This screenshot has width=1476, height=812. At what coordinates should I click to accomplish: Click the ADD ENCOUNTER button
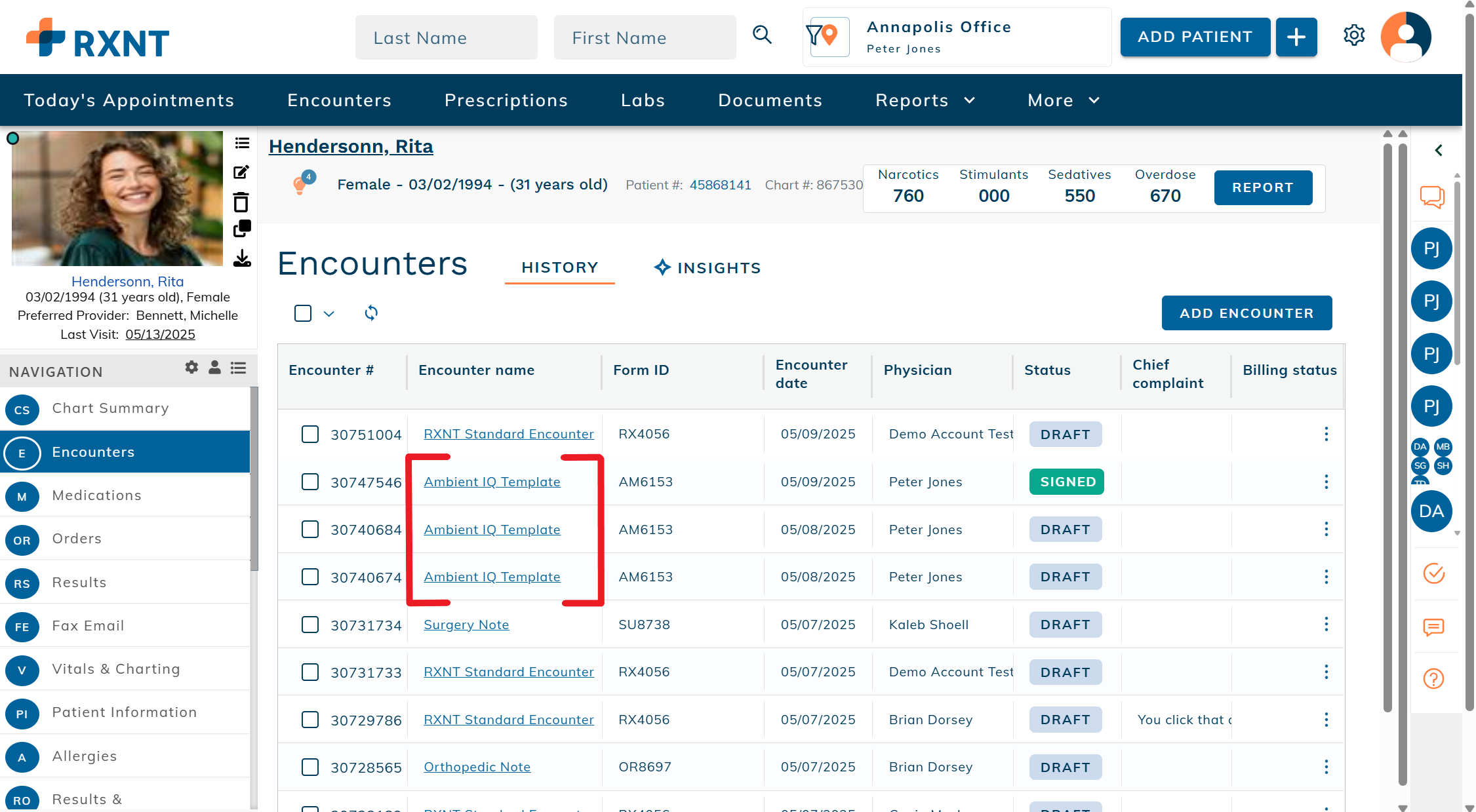[1247, 313]
